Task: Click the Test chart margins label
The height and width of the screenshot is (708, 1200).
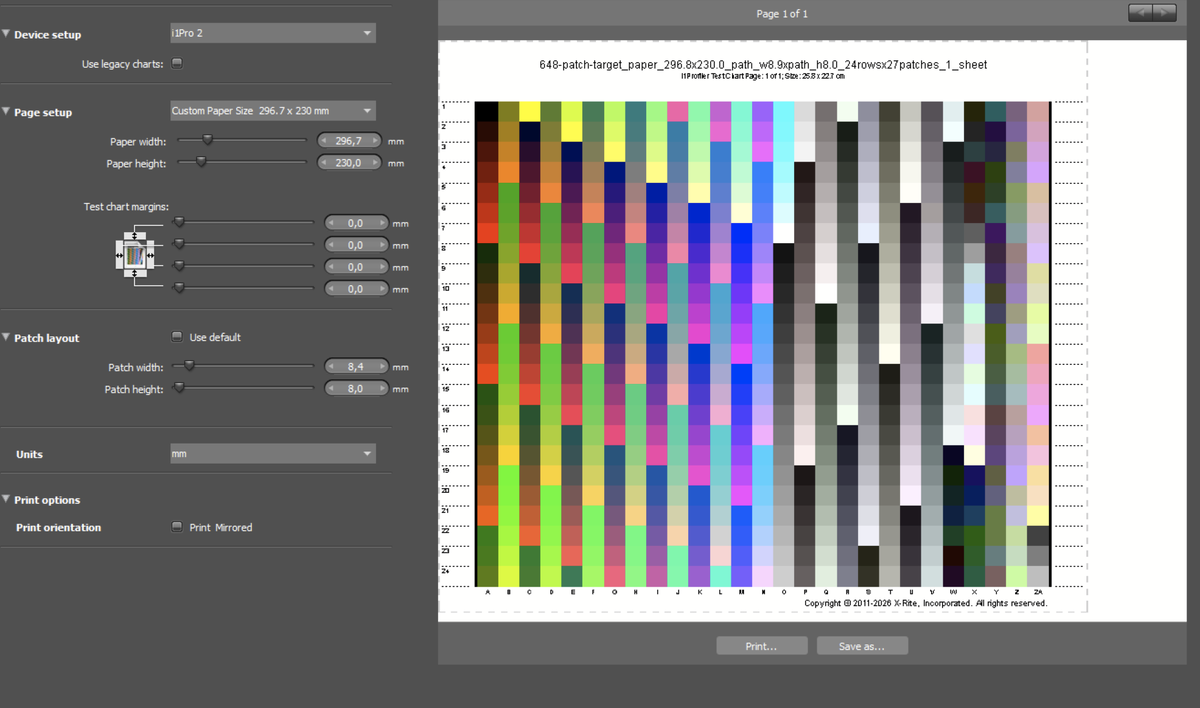Action: (x=127, y=206)
